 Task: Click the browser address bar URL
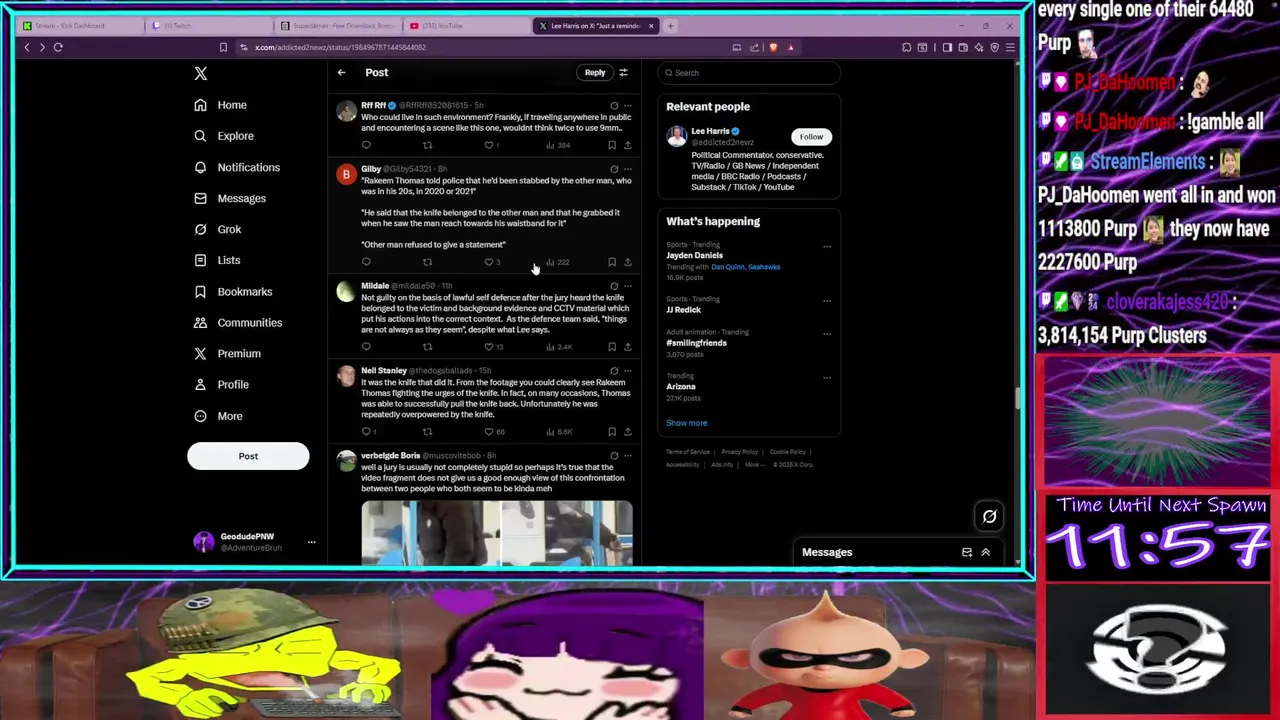(340, 47)
